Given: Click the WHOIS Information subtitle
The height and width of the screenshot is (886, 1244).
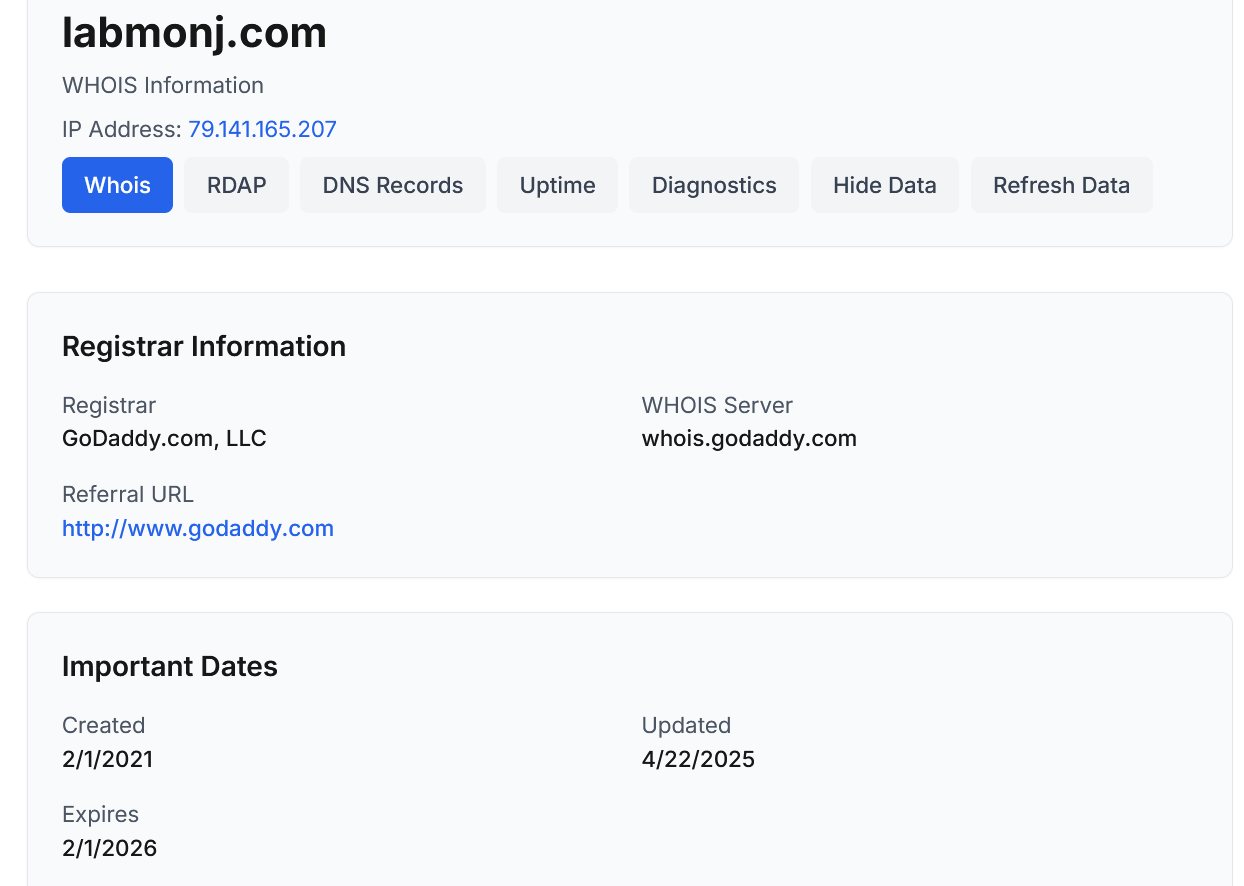Looking at the screenshot, I should pos(163,85).
